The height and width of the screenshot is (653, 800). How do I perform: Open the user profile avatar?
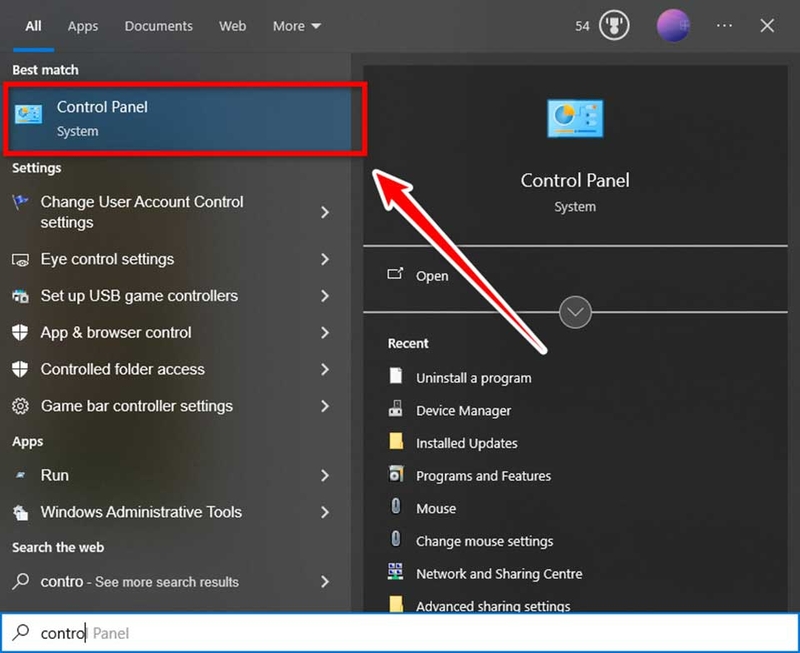tap(673, 26)
